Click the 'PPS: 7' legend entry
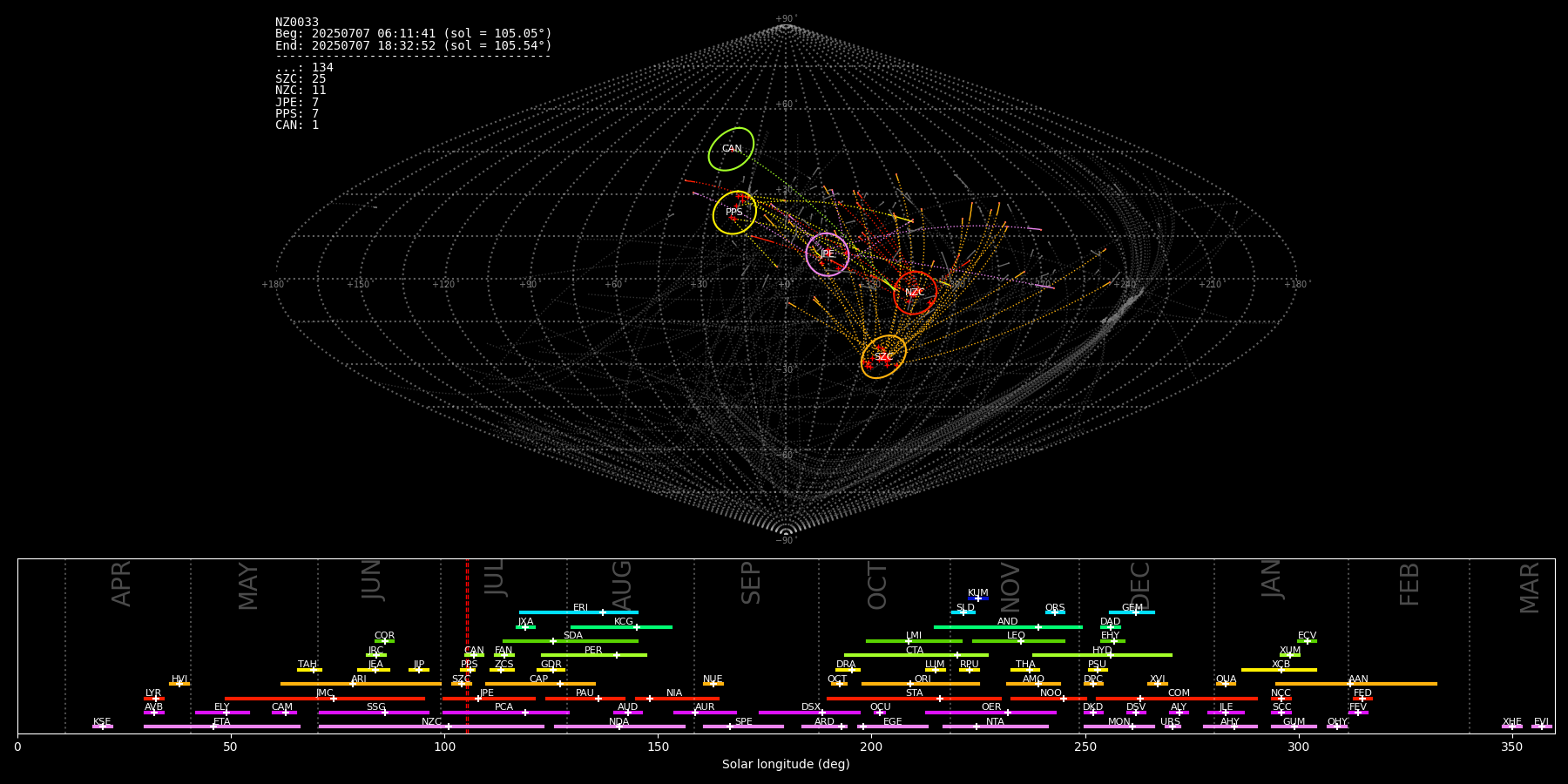Viewport: 1568px width, 784px height. coord(297,113)
